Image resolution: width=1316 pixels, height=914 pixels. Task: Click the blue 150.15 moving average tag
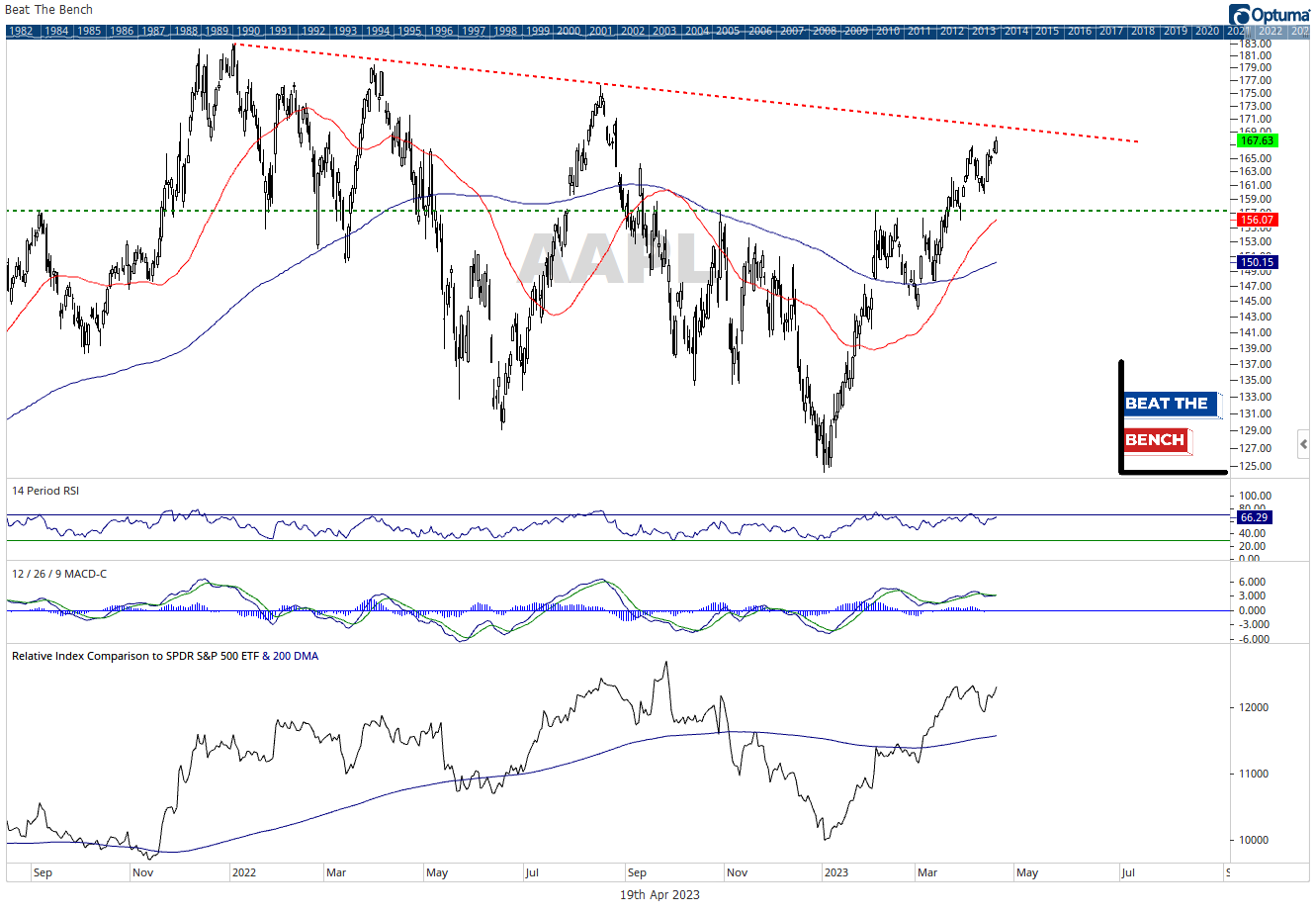[1257, 262]
